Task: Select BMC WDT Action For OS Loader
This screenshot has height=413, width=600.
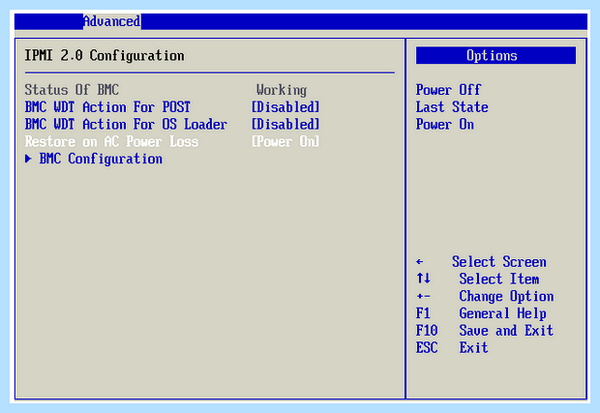Action: tap(126, 124)
